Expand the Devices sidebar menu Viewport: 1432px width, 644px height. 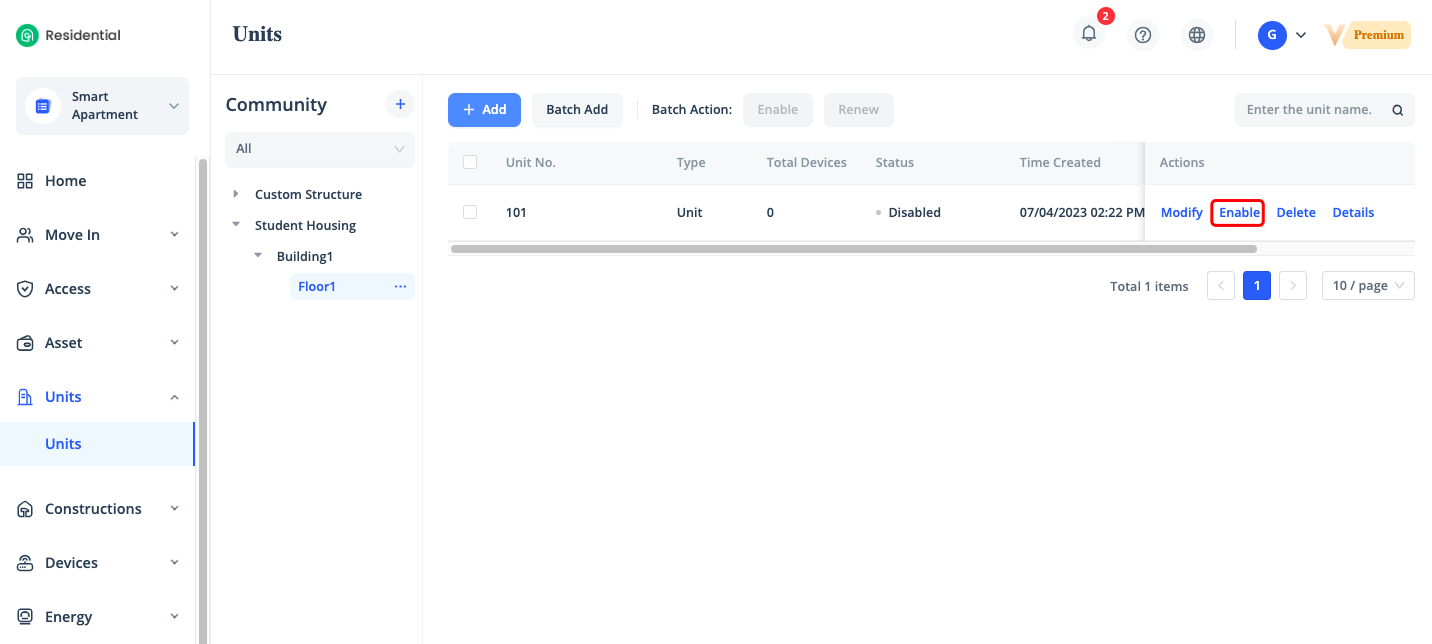[x=98, y=563]
